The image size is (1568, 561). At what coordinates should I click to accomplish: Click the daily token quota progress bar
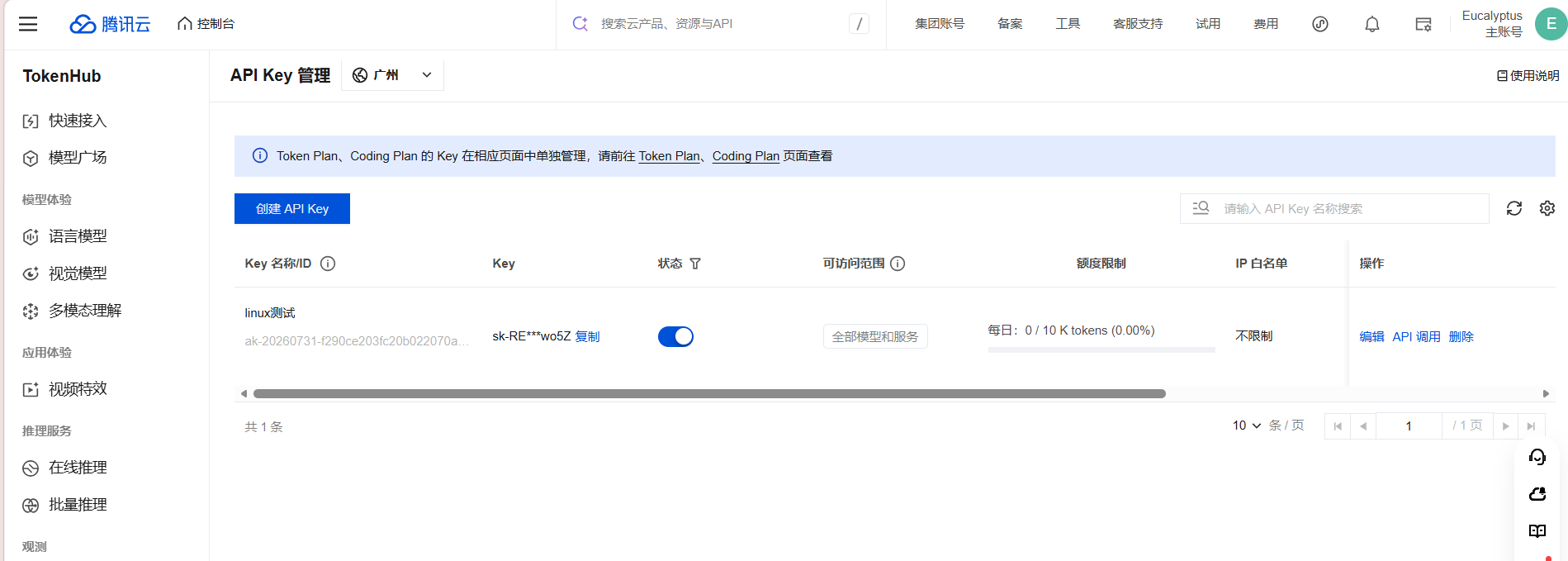pyautogui.click(x=1101, y=350)
